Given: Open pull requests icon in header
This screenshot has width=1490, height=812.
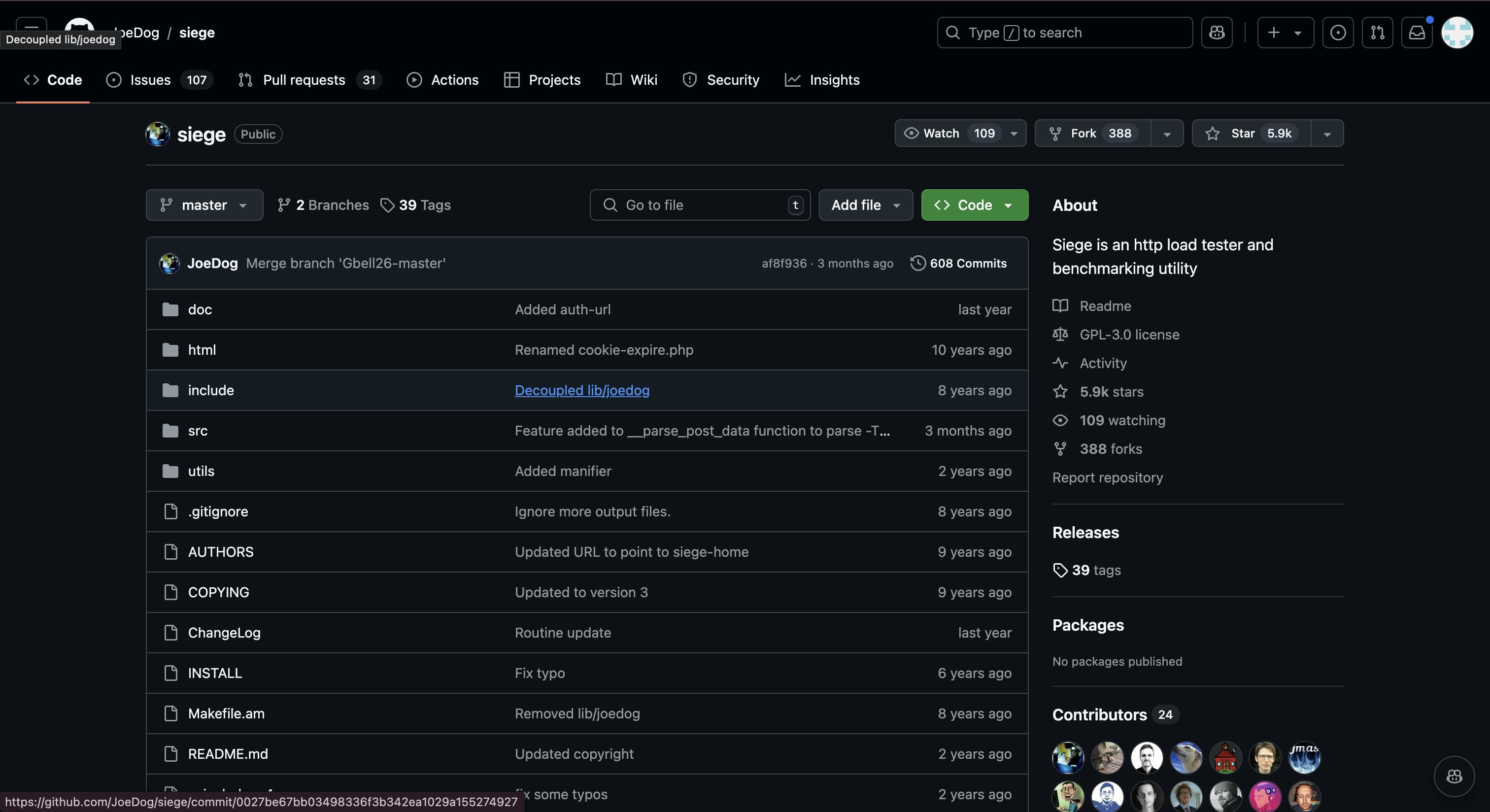Looking at the screenshot, I should pyautogui.click(x=1377, y=33).
